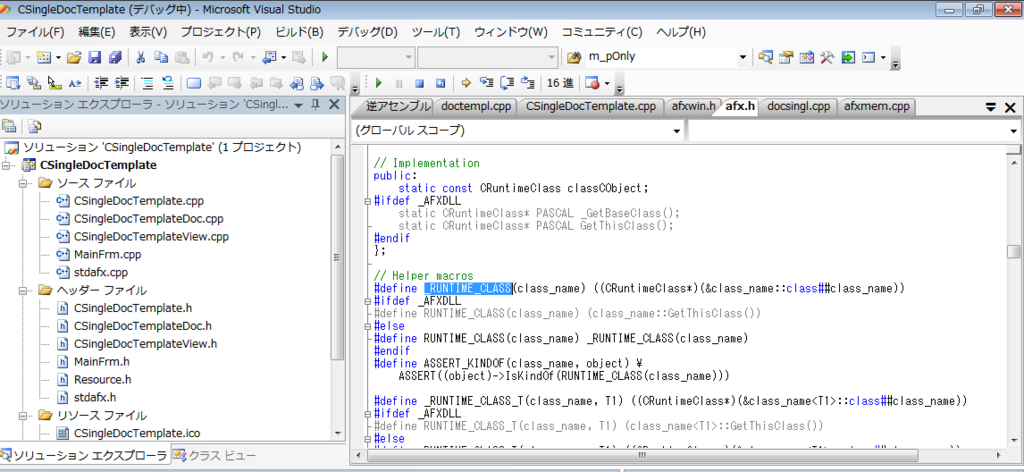1024x472 pixels.
Task: Save the current file with the floppy icon
Action: pos(95,57)
